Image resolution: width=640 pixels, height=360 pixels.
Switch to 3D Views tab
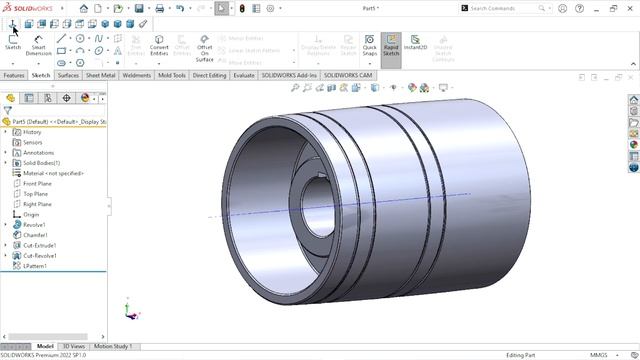pos(74,347)
